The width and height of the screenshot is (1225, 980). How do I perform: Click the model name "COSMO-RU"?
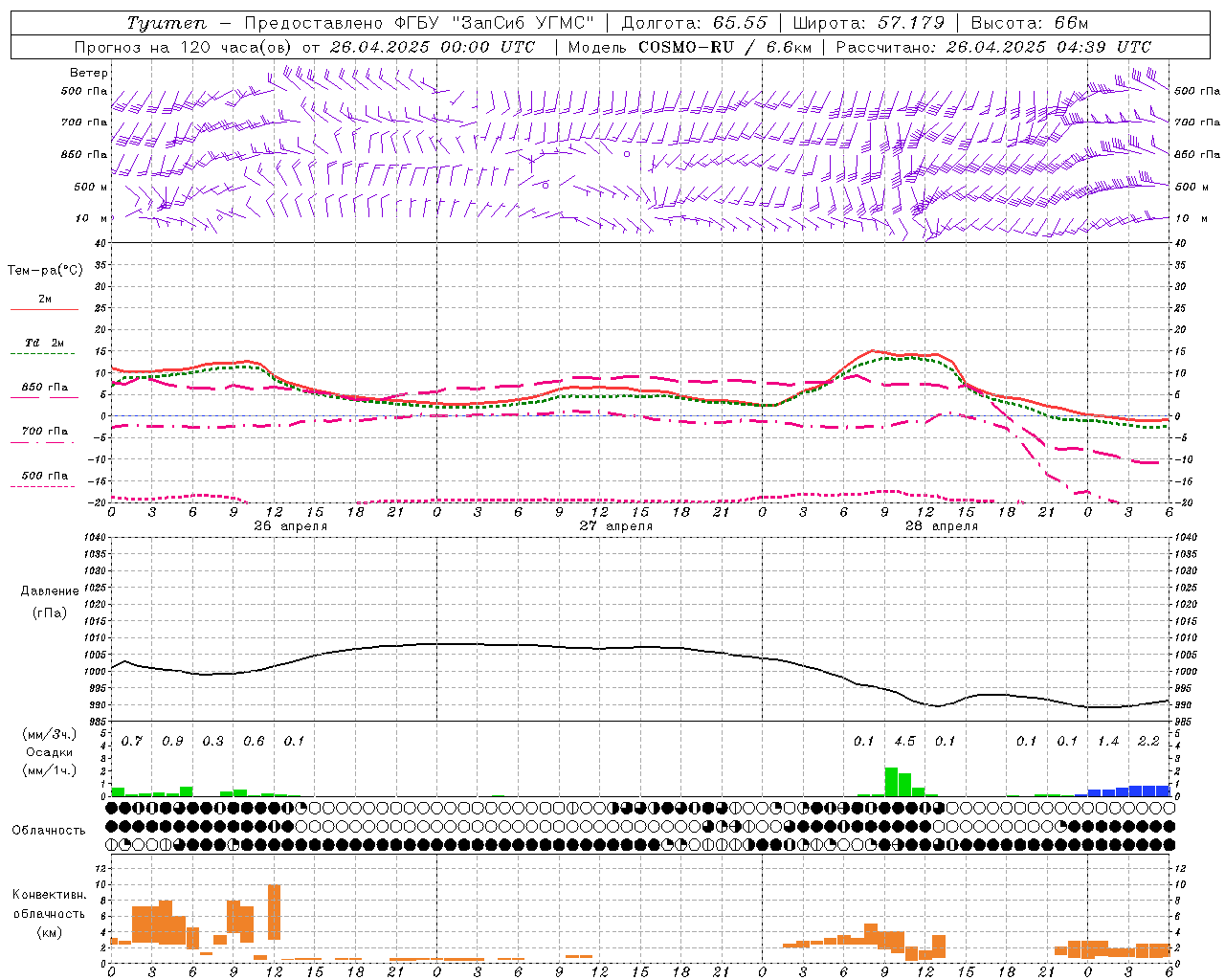tap(686, 47)
